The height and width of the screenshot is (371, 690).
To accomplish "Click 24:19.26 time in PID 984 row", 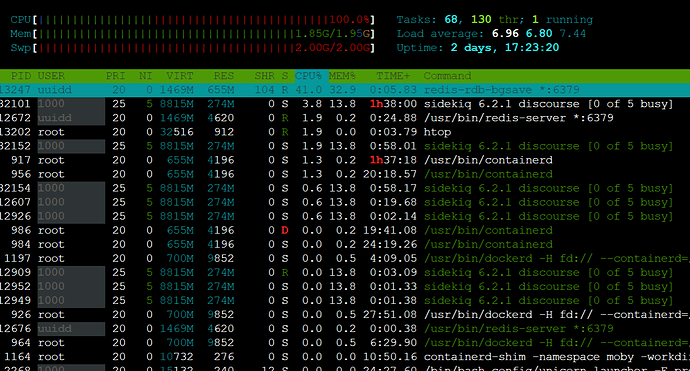I will coord(390,244).
